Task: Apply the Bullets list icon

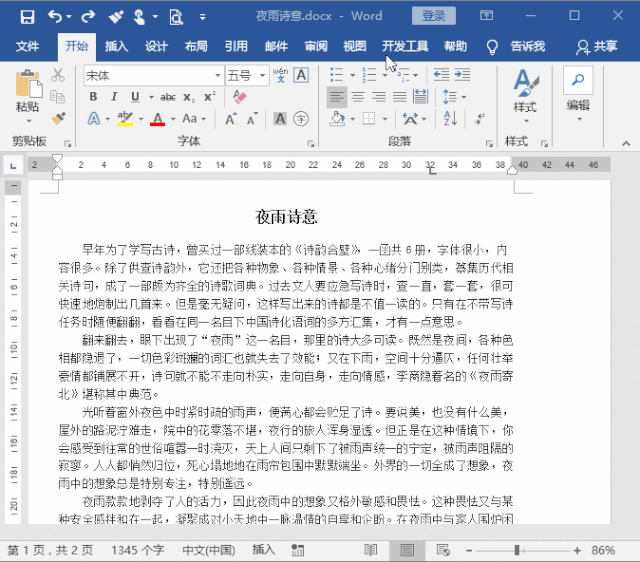Action: tap(336, 75)
